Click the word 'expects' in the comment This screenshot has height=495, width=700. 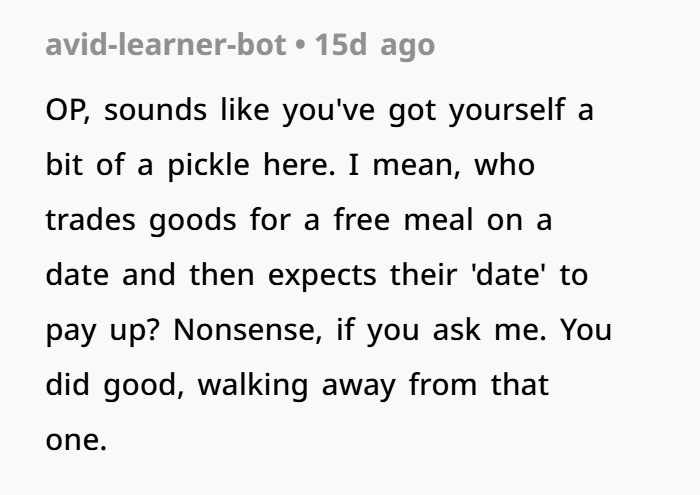pos(322,276)
